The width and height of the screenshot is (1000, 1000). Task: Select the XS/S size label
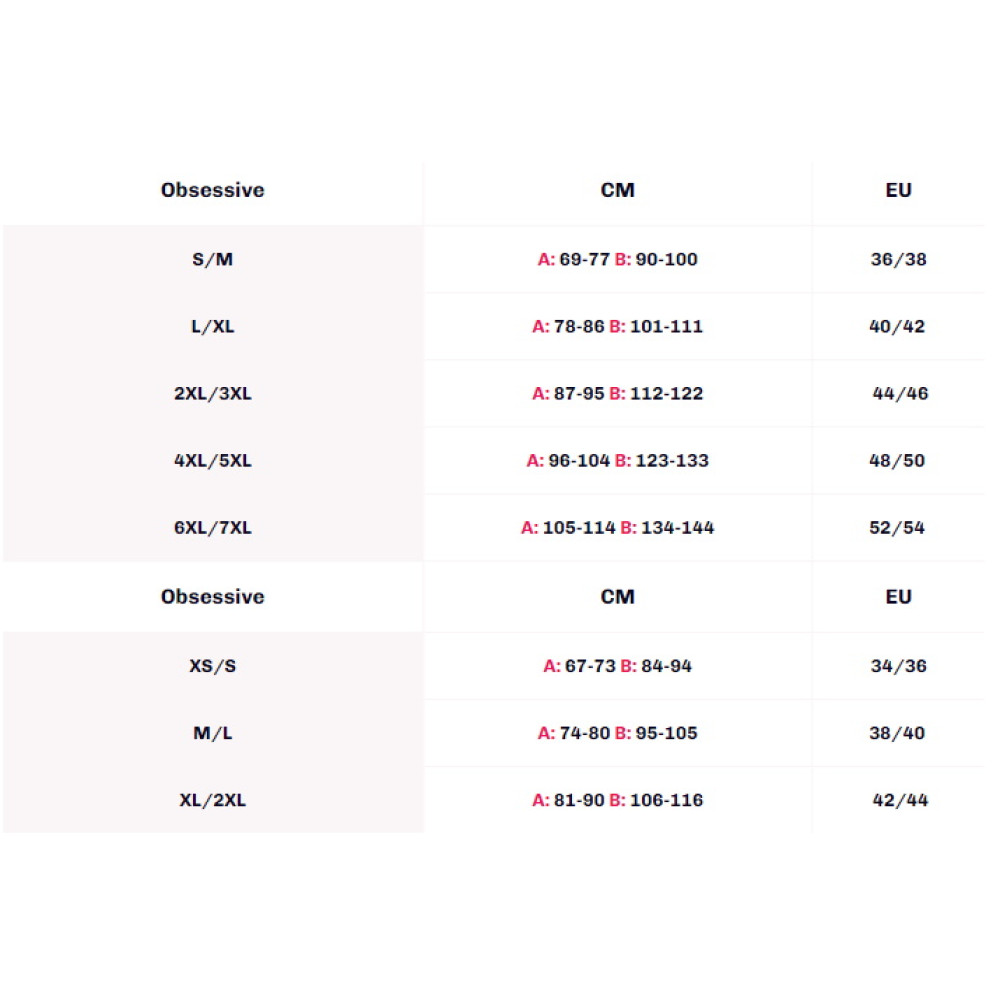pos(212,666)
